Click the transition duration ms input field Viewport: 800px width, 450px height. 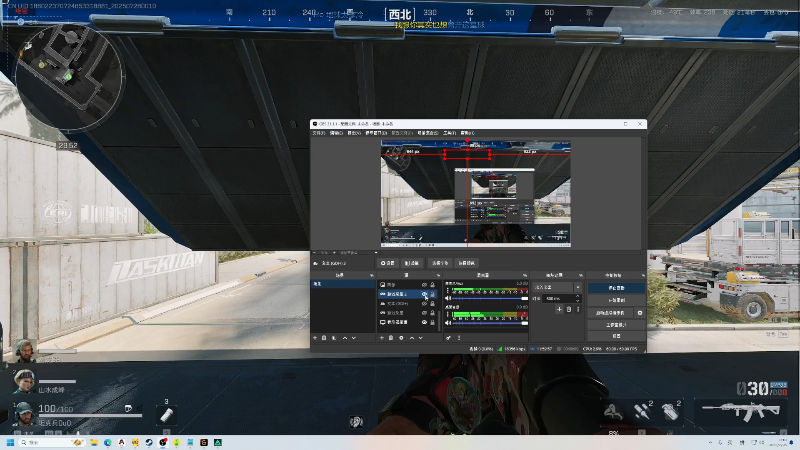point(558,298)
